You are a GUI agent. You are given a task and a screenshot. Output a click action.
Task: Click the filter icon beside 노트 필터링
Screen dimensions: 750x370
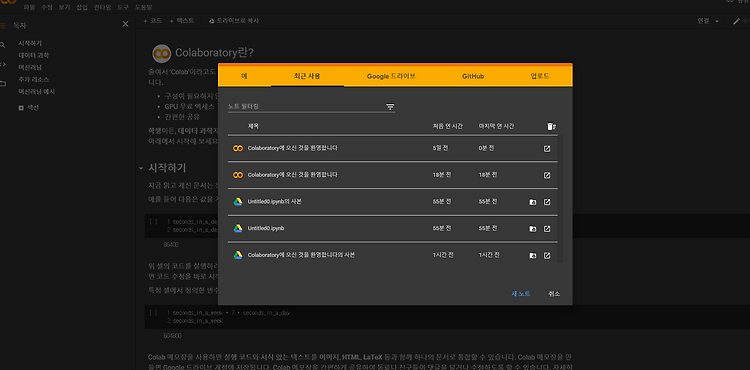(x=390, y=107)
